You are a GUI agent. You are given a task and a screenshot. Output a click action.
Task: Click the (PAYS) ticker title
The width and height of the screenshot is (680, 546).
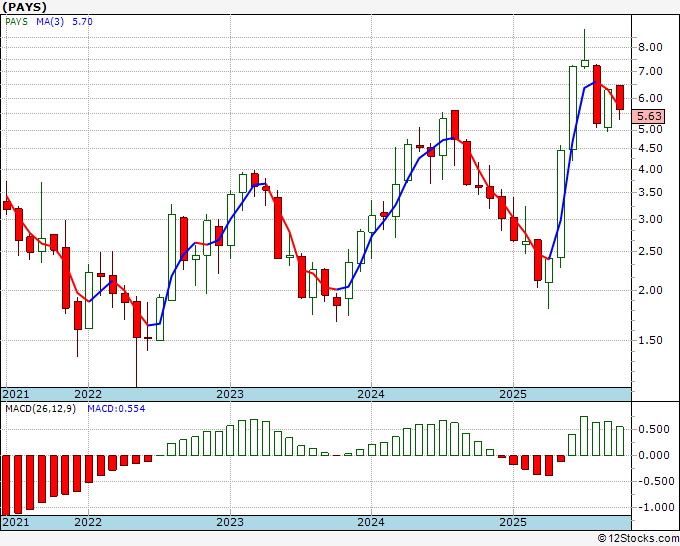click(x=24, y=7)
